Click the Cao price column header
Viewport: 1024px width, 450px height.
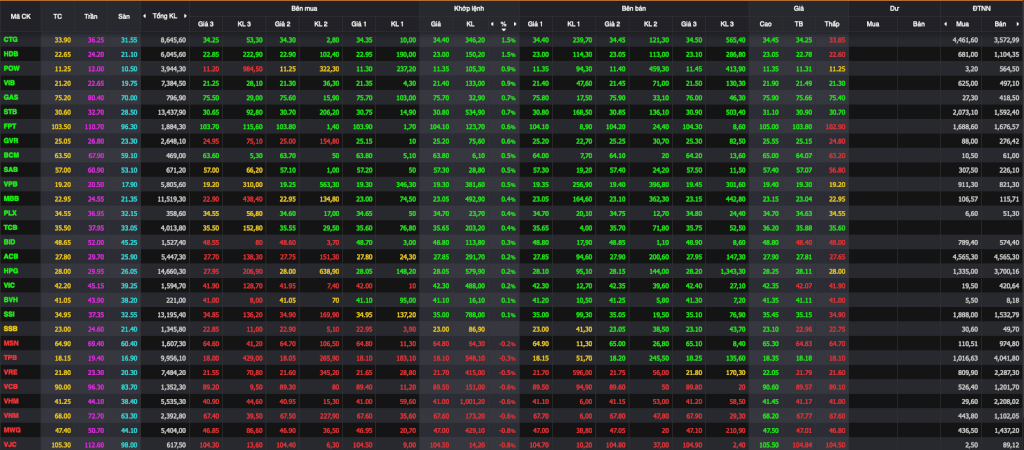tap(765, 24)
